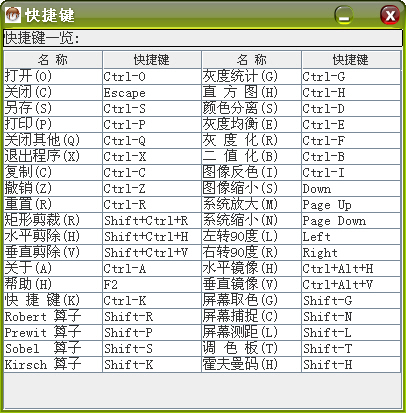Select the 直方图(H) cell

click(x=251, y=93)
